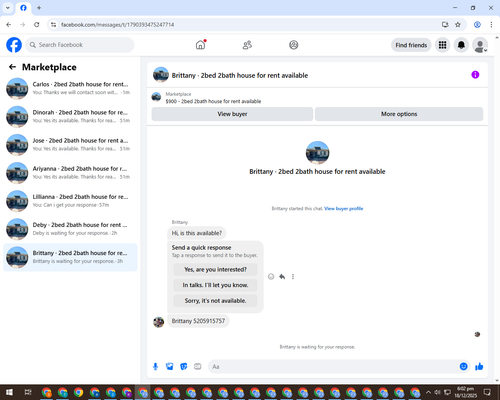Open a new browser tab

pos(39,8)
